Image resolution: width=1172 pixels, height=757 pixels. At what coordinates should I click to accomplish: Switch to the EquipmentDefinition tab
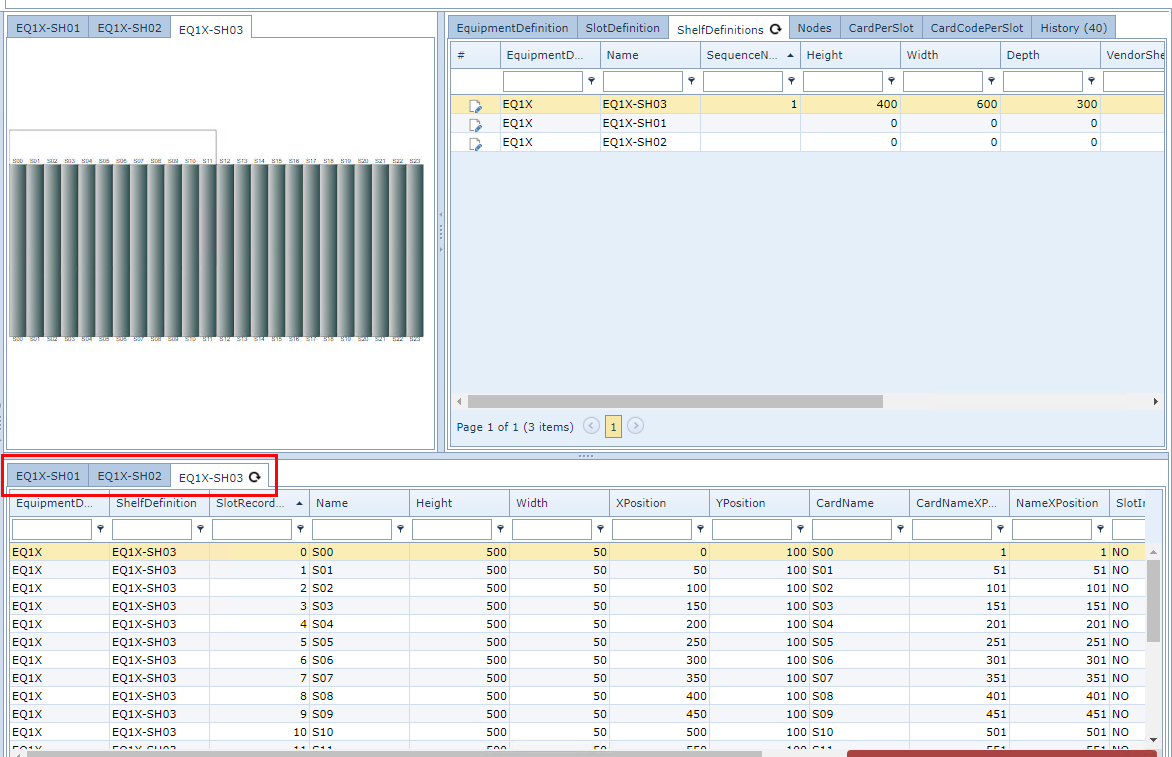tap(513, 27)
